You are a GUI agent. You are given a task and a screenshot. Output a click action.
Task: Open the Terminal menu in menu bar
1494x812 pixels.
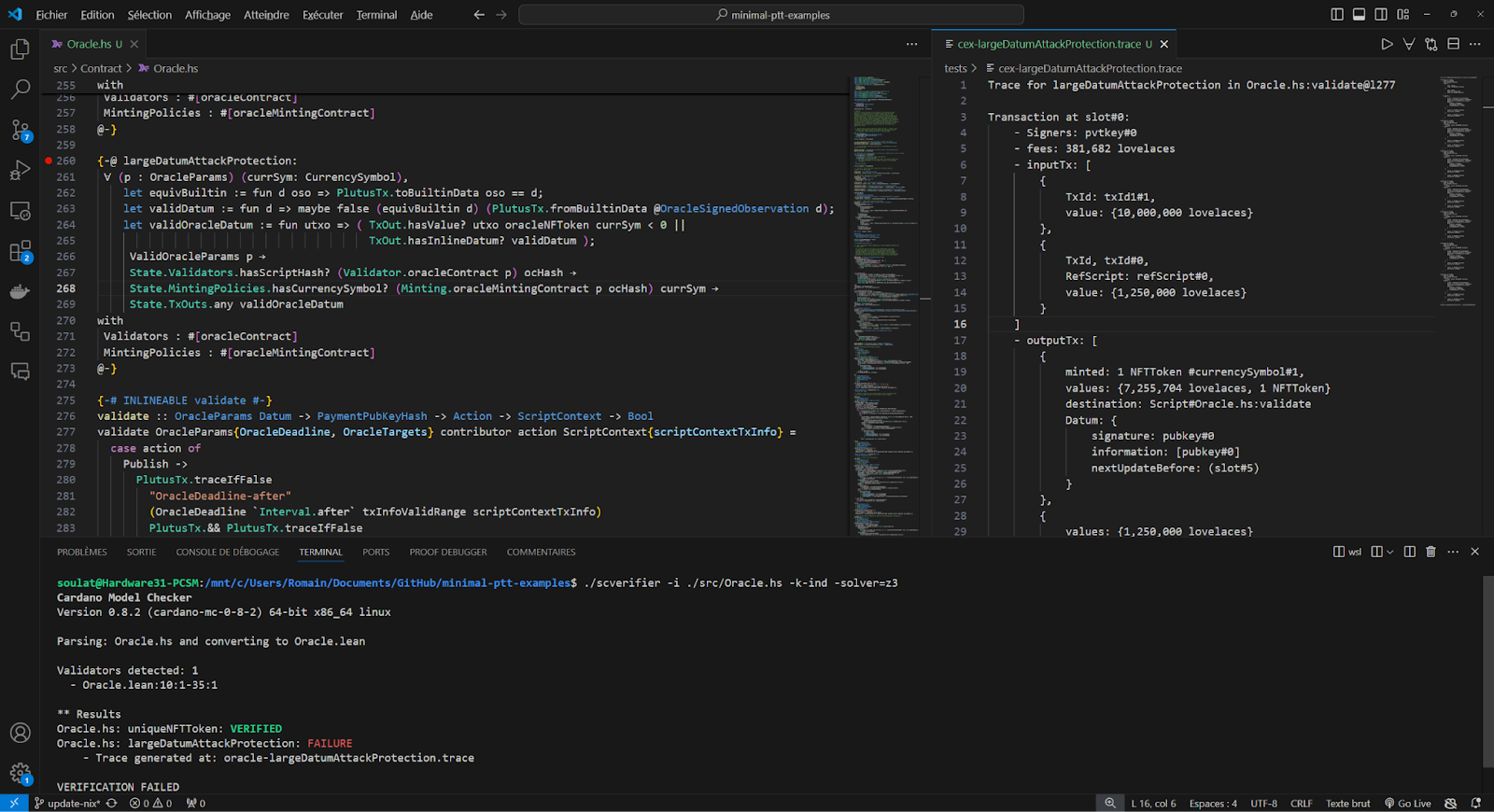(376, 14)
